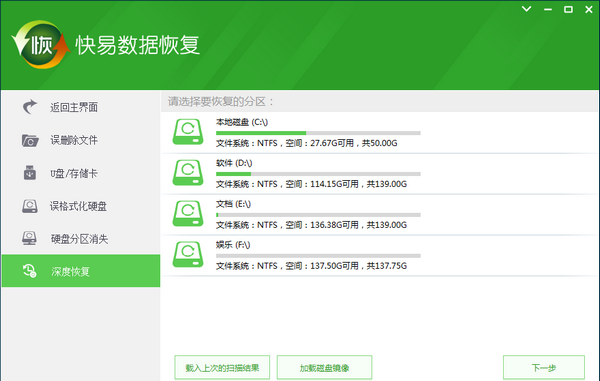Select partition label 娱乐 (F:\)
The width and height of the screenshot is (600, 381).
coord(233,244)
